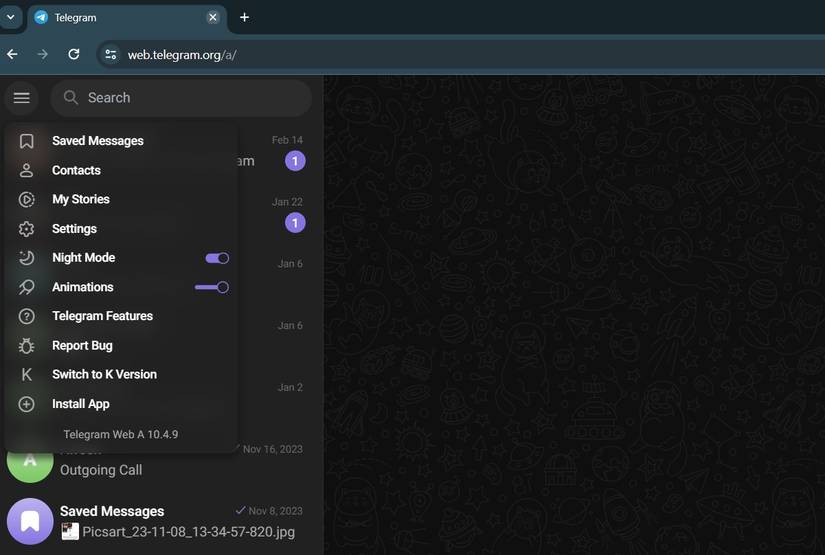Click the Install App plus-circle icon
The height and width of the screenshot is (555, 825).
coord(26,404)
